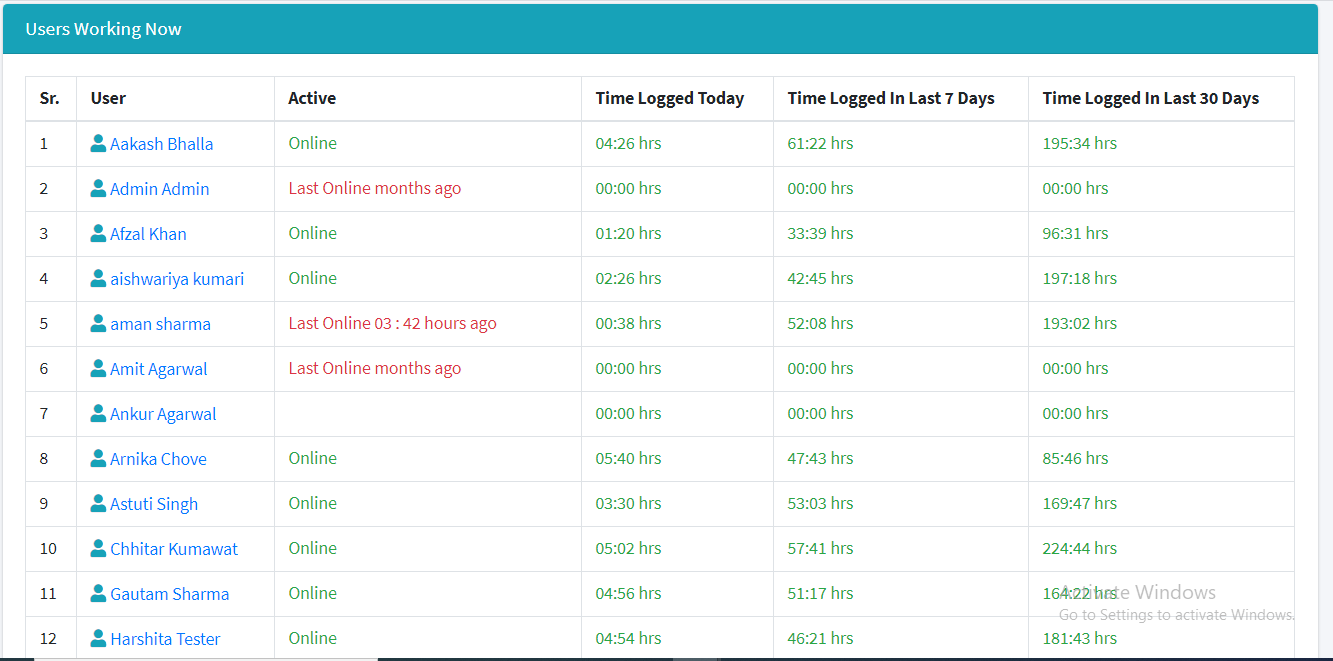Click the user icon next to Afzal Khan
The height and width of the screenshot is (661, 1333).
pos(98,233)
